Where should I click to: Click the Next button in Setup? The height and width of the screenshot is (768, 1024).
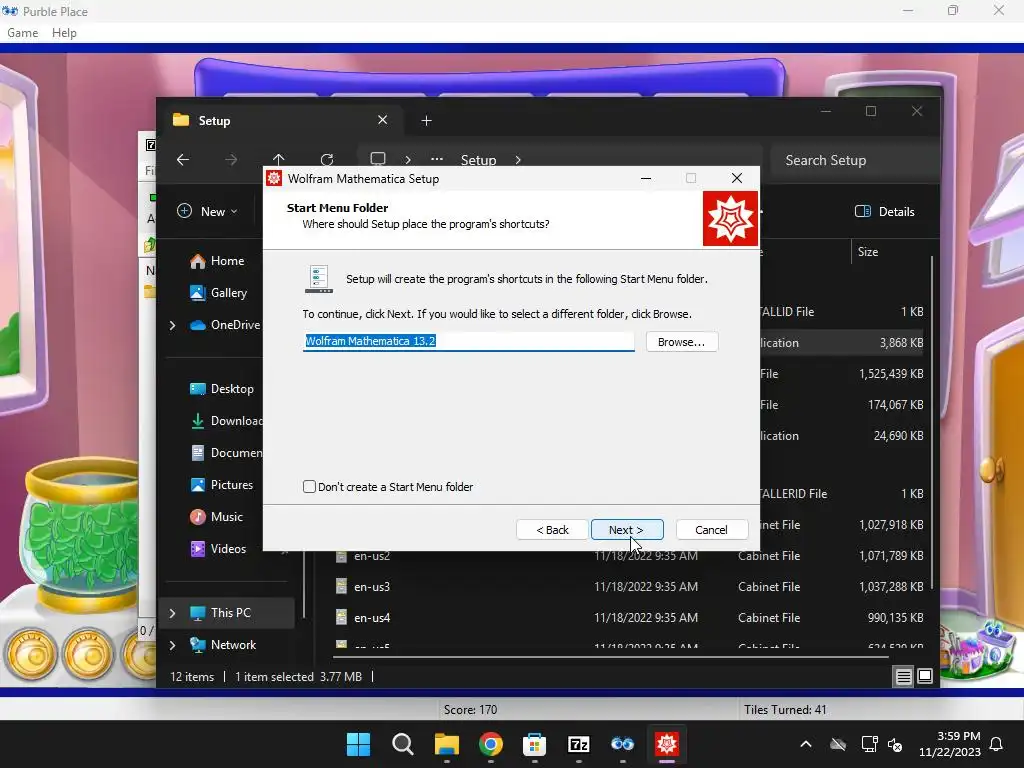click(627, 530)
